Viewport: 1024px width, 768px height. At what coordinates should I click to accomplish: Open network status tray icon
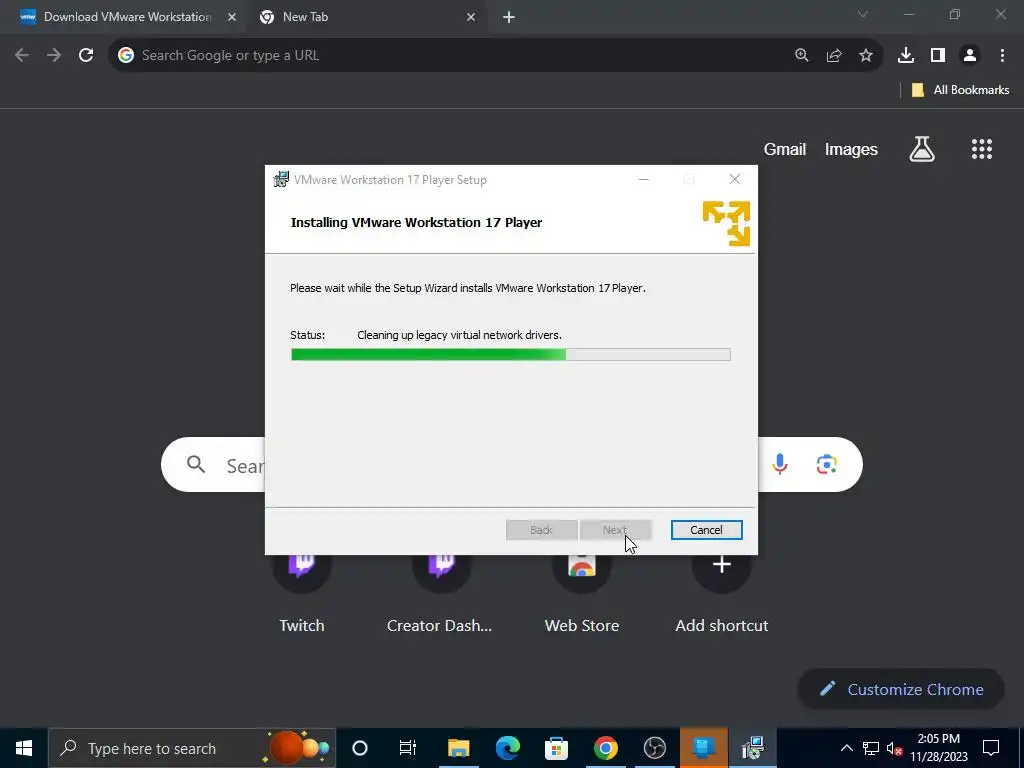tap(871, 748)
